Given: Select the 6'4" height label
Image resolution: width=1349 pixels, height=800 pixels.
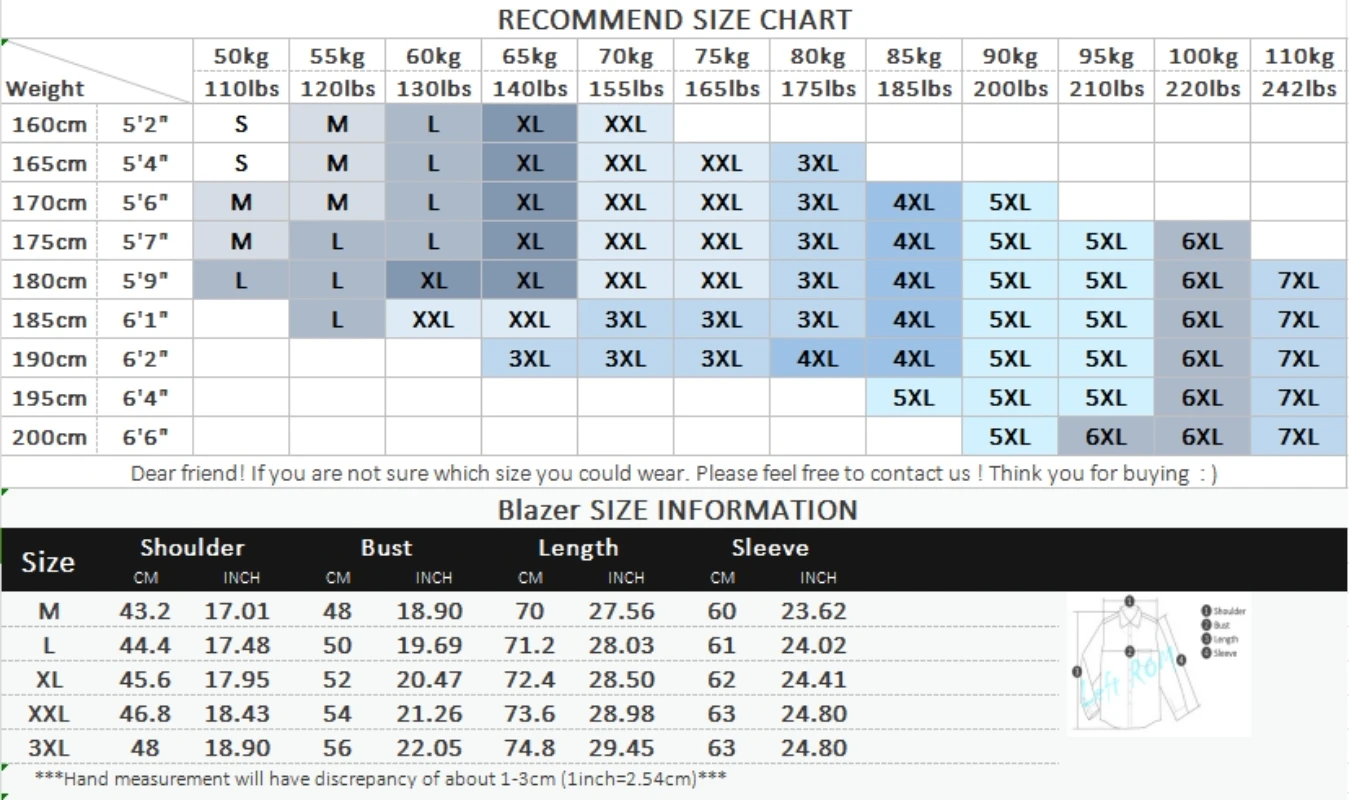Looking at the screenshot, I should click(x=145, y=397).
